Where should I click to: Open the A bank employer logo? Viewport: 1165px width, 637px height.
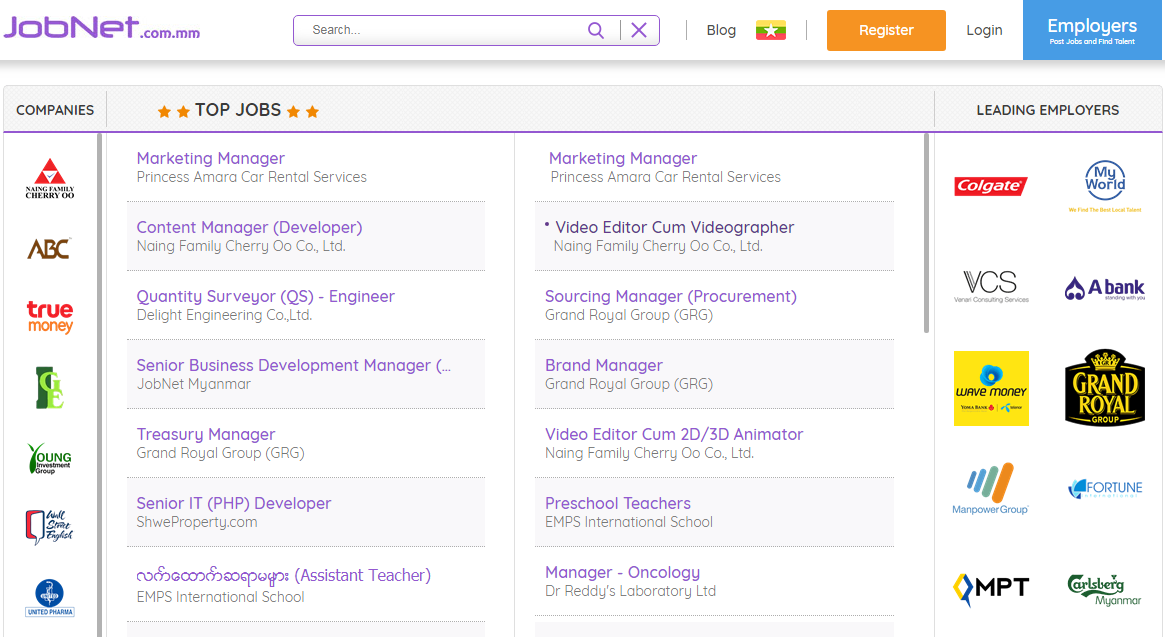pos(1104,289)
